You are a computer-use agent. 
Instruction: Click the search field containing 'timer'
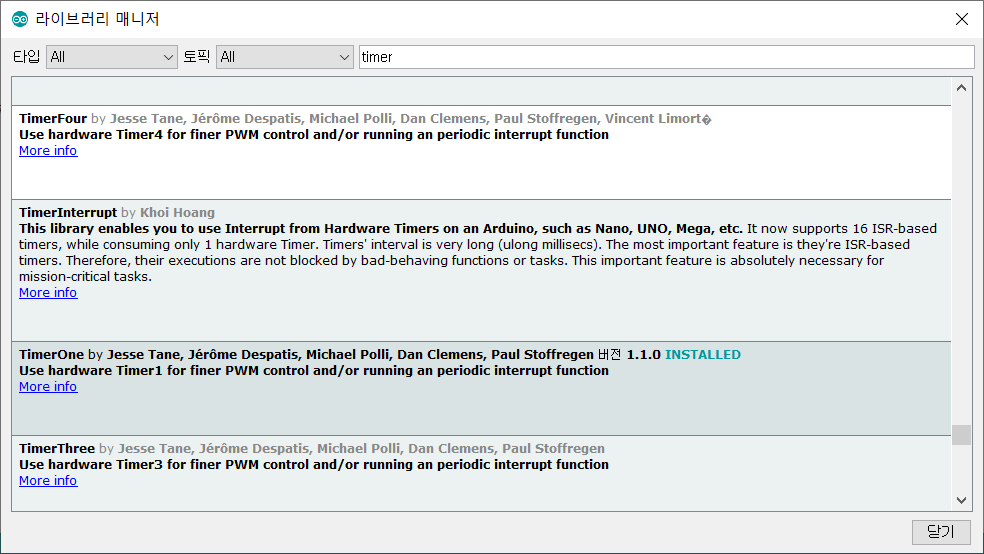666,57
